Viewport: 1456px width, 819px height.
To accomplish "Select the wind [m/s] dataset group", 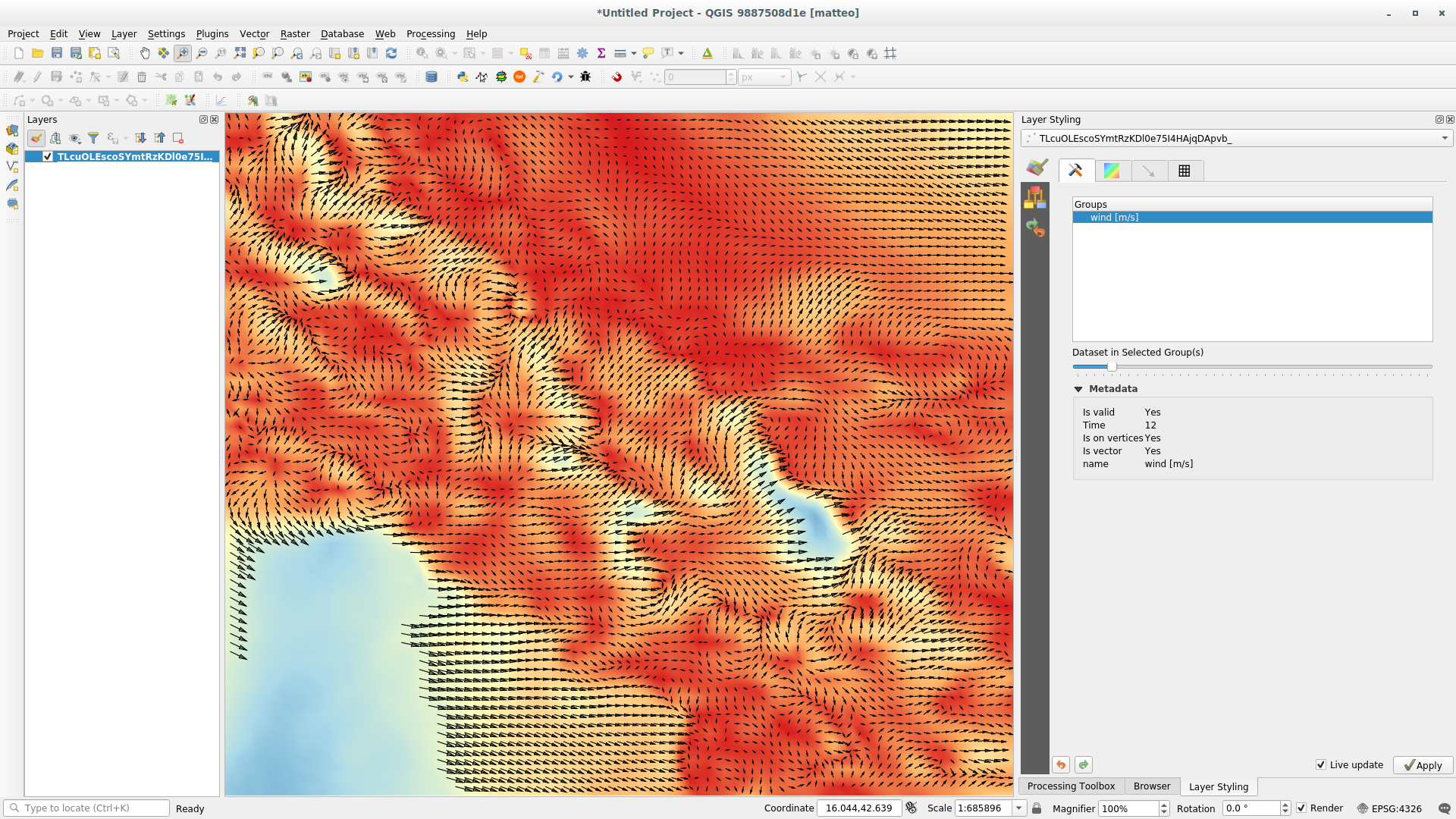I will coord(1252,218).
